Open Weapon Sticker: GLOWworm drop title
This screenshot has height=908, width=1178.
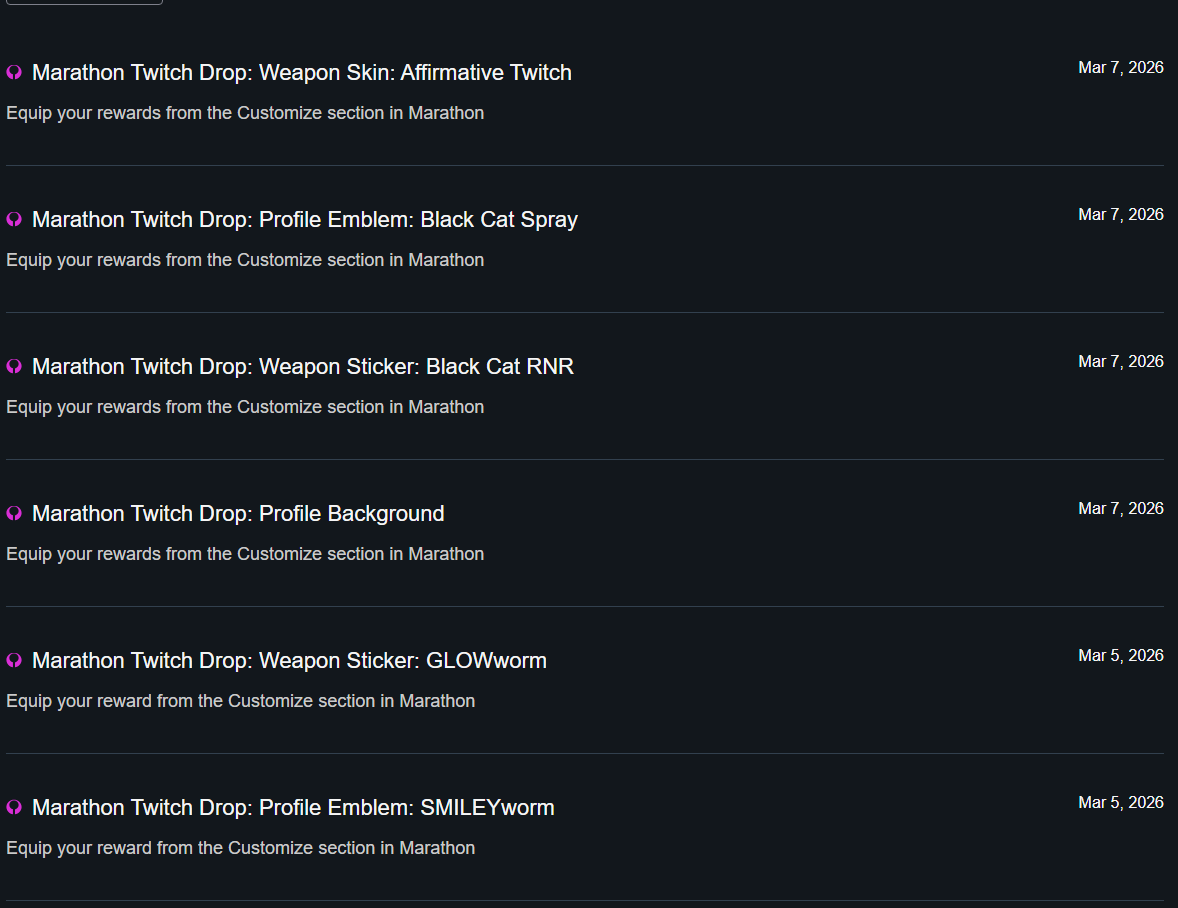coord(289,661)
